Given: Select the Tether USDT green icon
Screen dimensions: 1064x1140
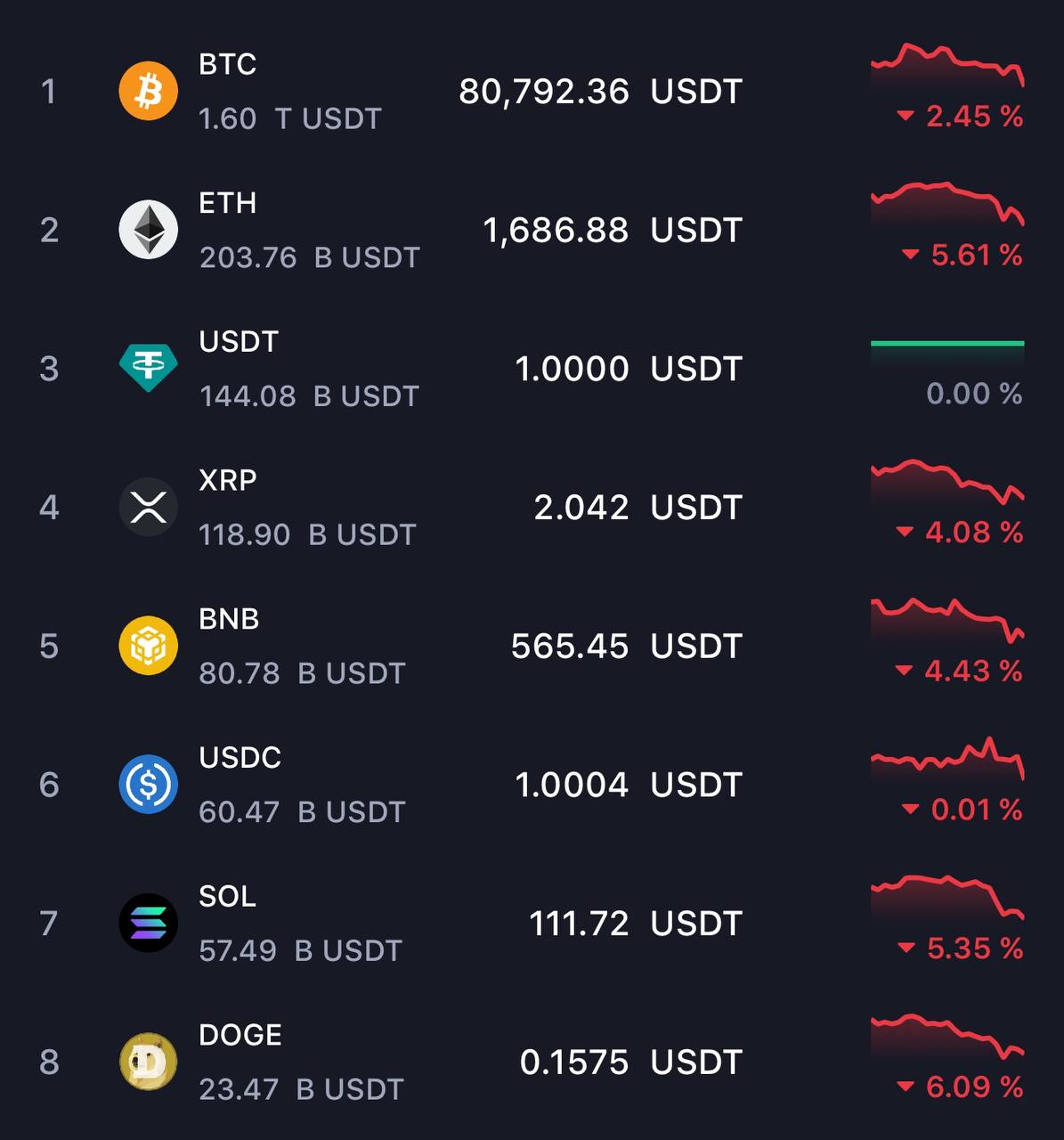Looking at the screenshot, I should [x=149, y=368].
